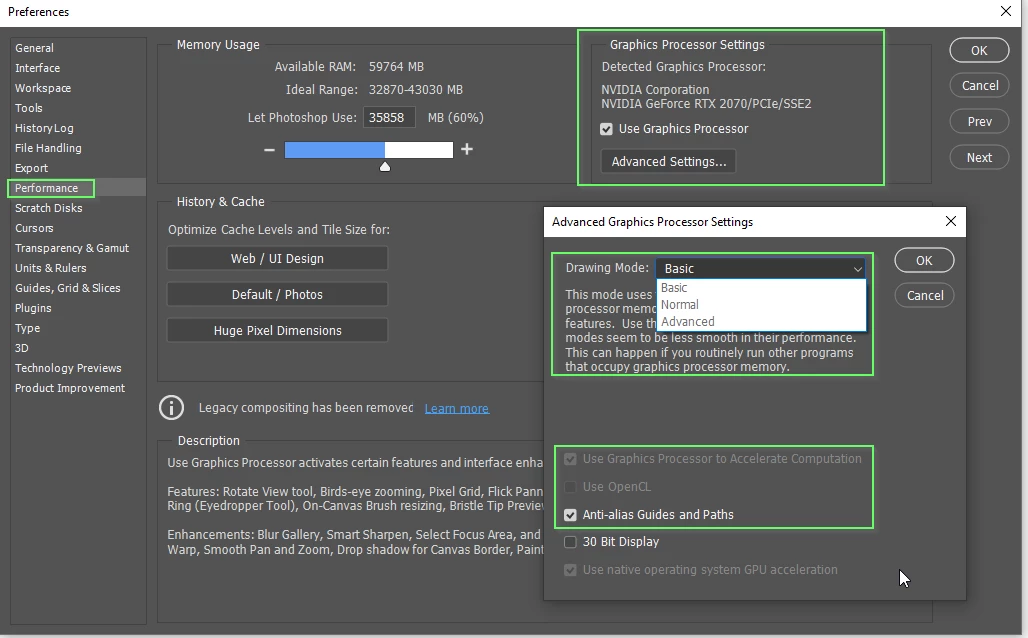Click the Advanced Settings... button
Image resolution: width=1028 pixels, height=638 pixels.
point(669,161)
